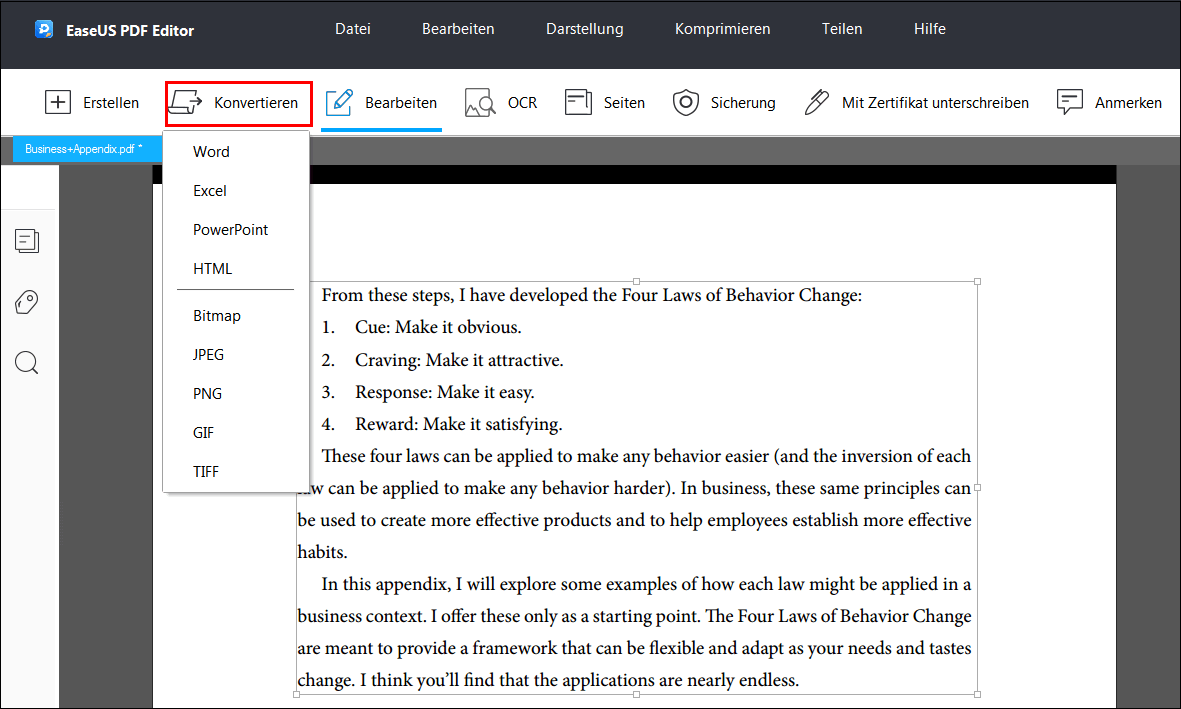Open the bookmarks tag panel
The height and width of the screenshot is (709, 1181).
pyautogui.click(x=27, y=302)
